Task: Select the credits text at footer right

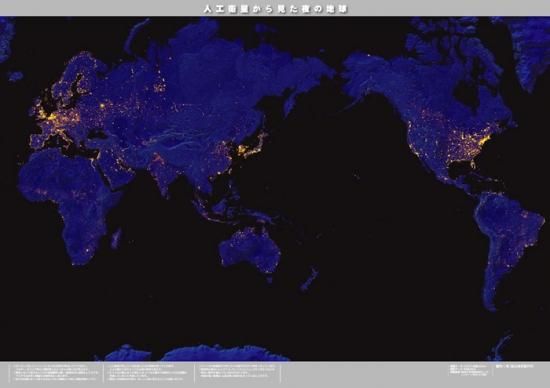Action: pyautogui.click(x=491, y=370)
